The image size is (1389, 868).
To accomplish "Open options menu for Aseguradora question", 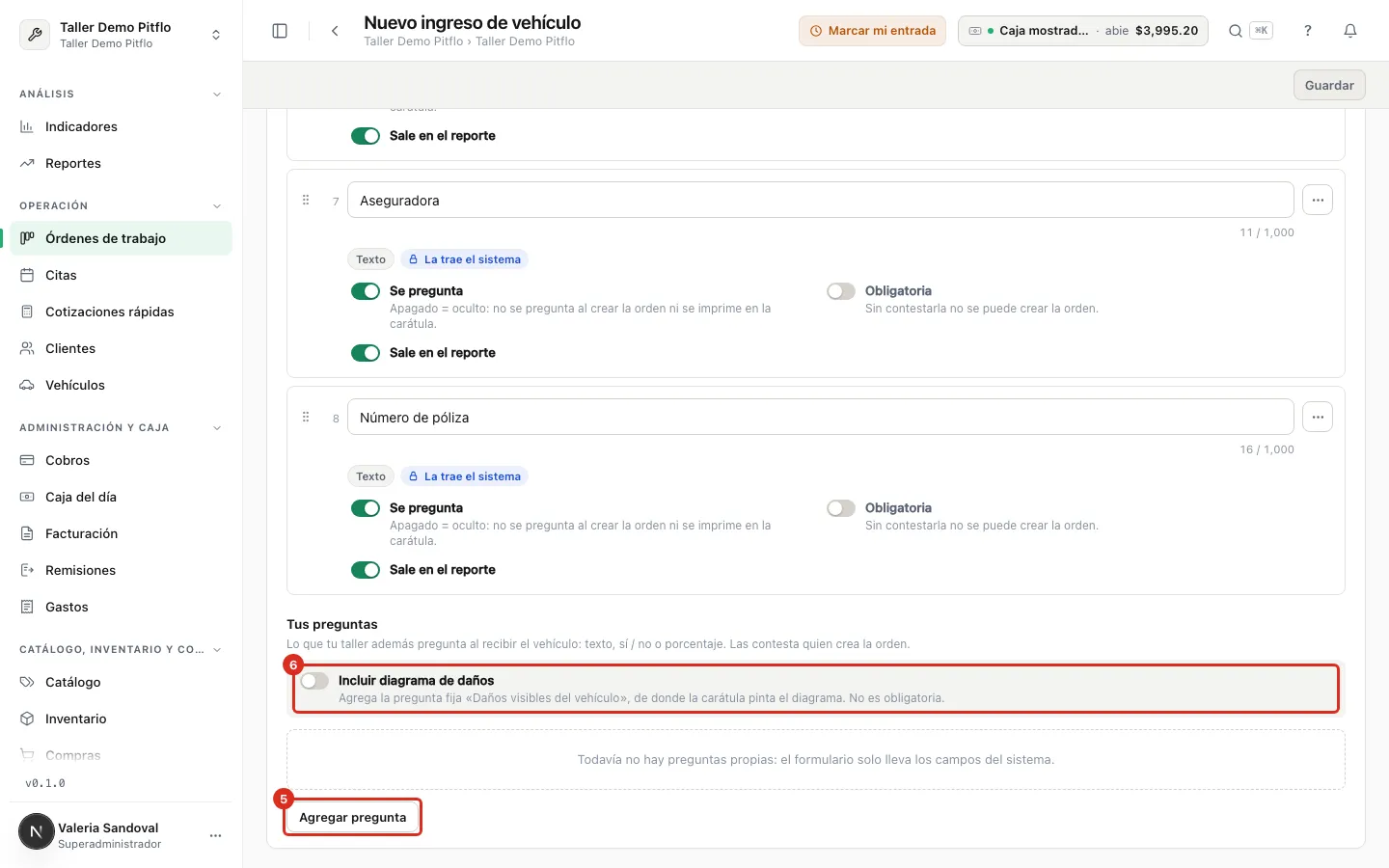I will click(1318, 200).
